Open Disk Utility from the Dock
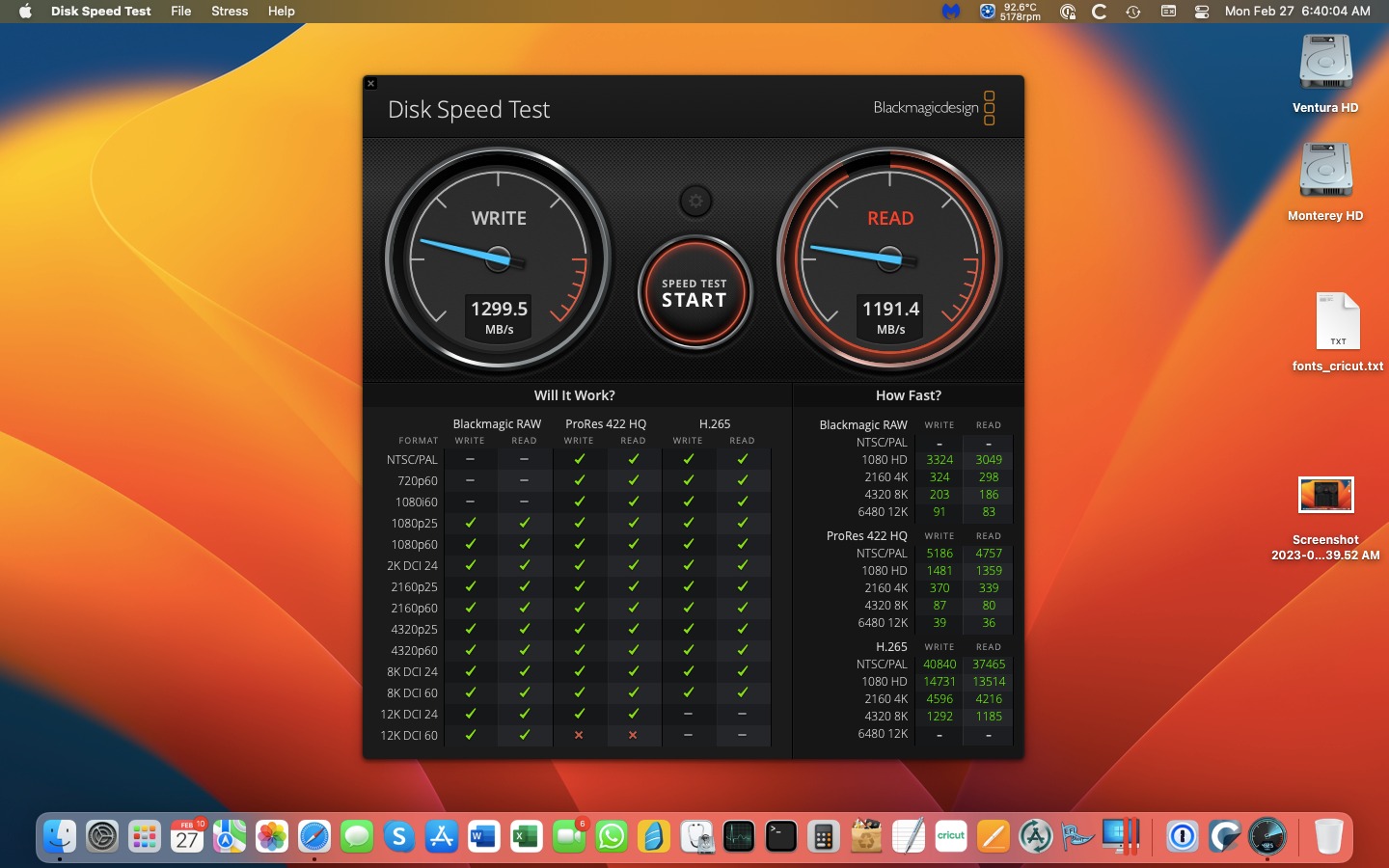 coord(696,836)
